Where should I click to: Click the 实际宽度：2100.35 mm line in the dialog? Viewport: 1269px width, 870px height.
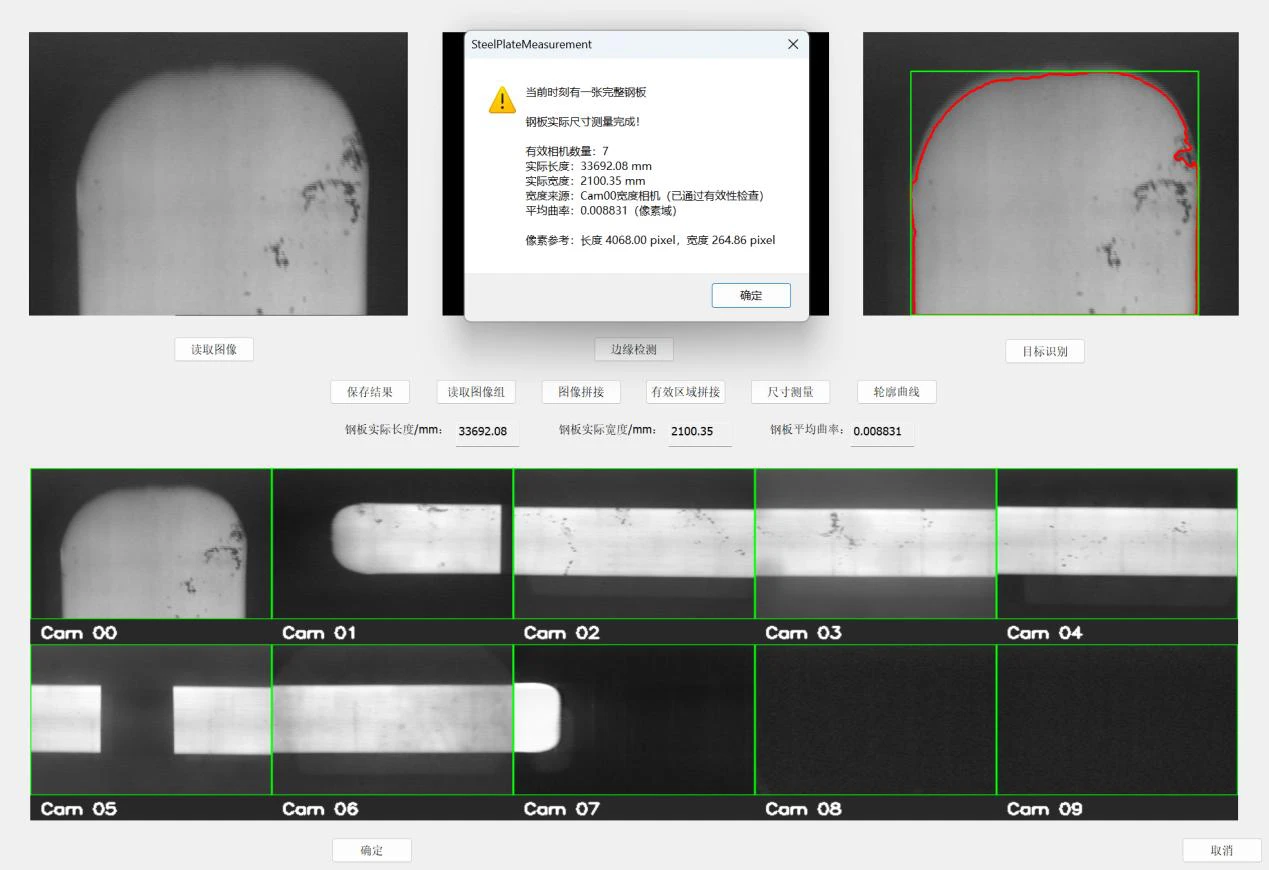pos(586,181)
